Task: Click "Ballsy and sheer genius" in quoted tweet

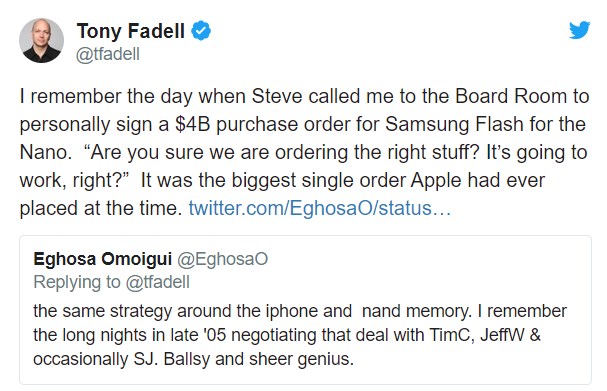Action: click(x=259, y=359)
